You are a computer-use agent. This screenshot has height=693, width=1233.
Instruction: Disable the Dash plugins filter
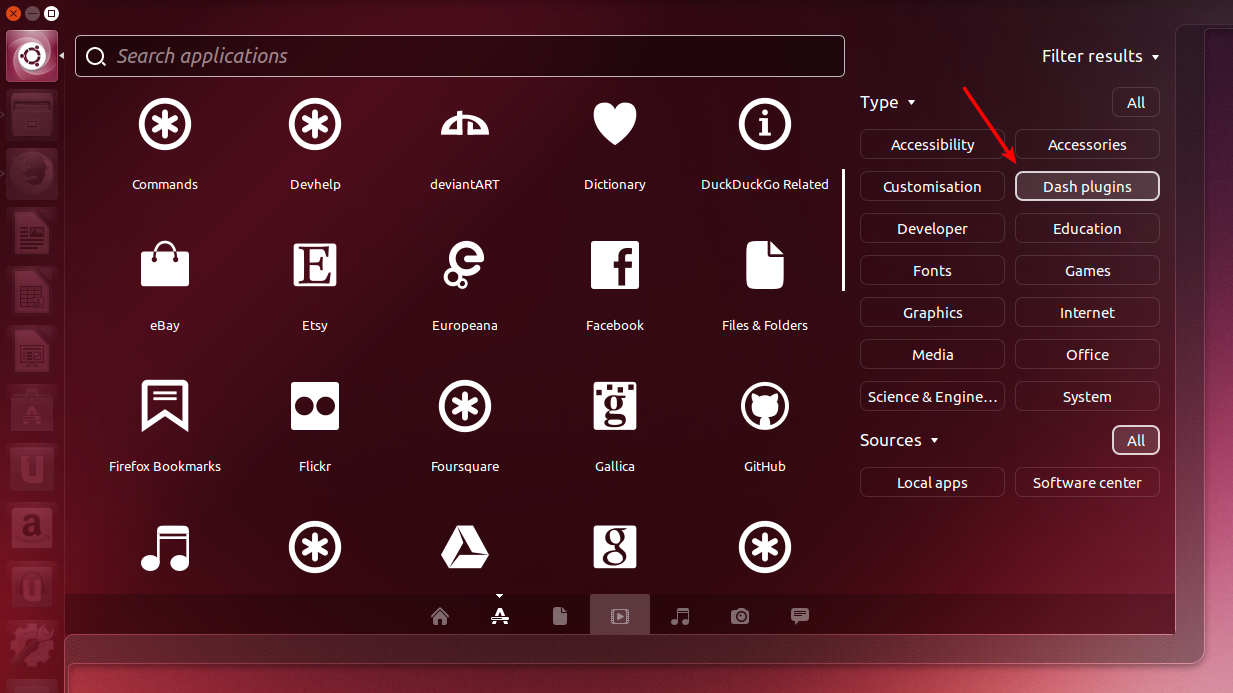pos(1087,186)
